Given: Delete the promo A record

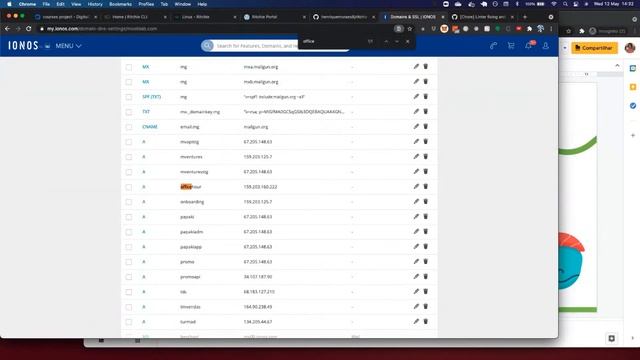Looking at the screenshot, I should tap(426, 262).
